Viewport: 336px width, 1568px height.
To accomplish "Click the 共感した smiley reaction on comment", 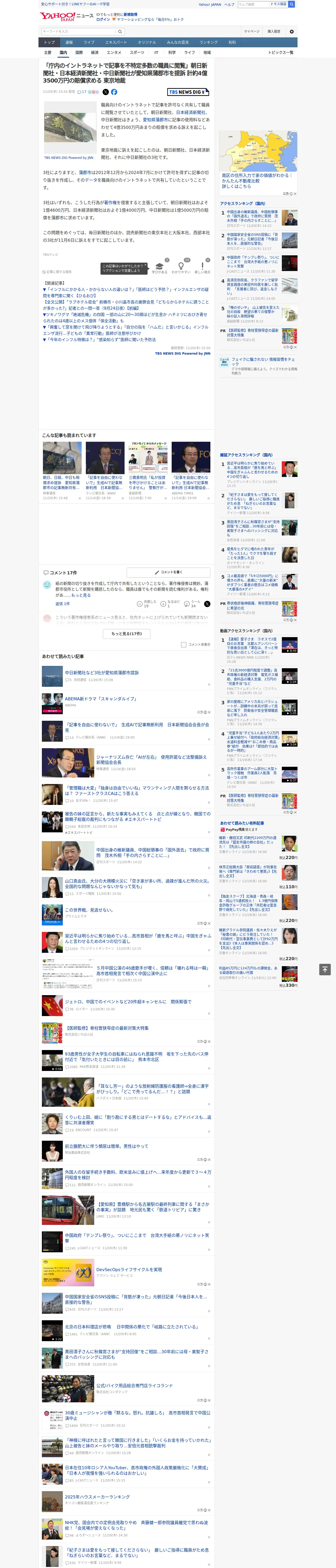I will pos(140,604).
